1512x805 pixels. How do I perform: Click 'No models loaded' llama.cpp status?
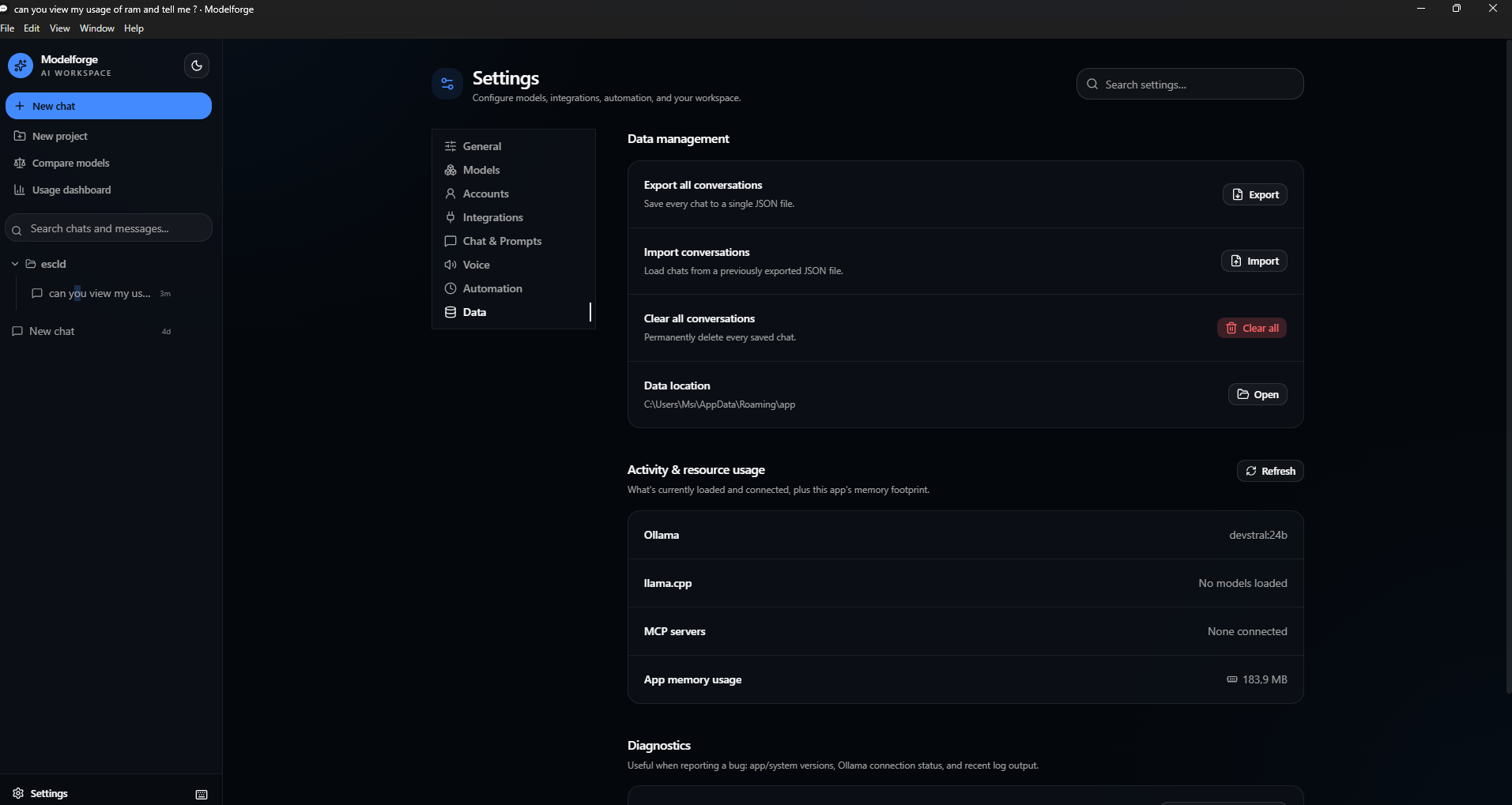point(1242,583)
